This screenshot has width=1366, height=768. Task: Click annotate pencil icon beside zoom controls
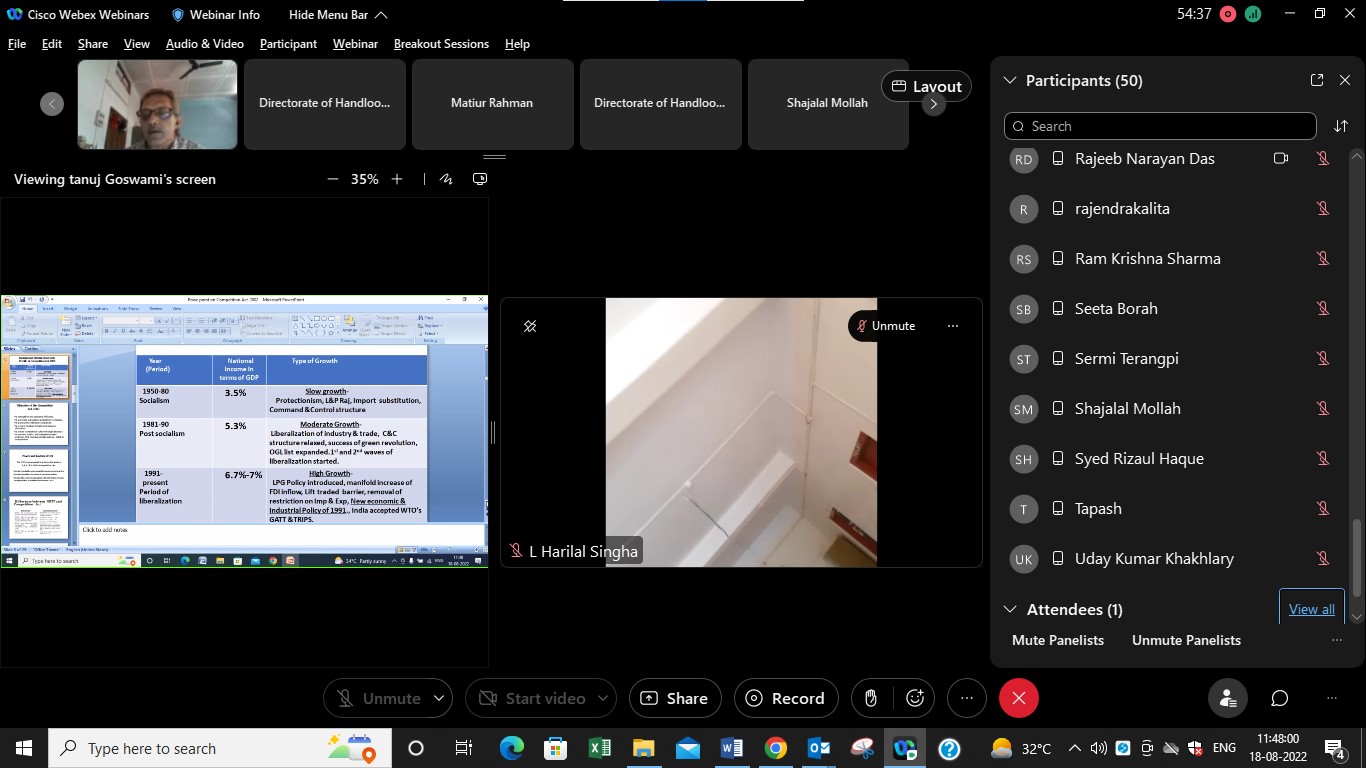click(446, 179)
